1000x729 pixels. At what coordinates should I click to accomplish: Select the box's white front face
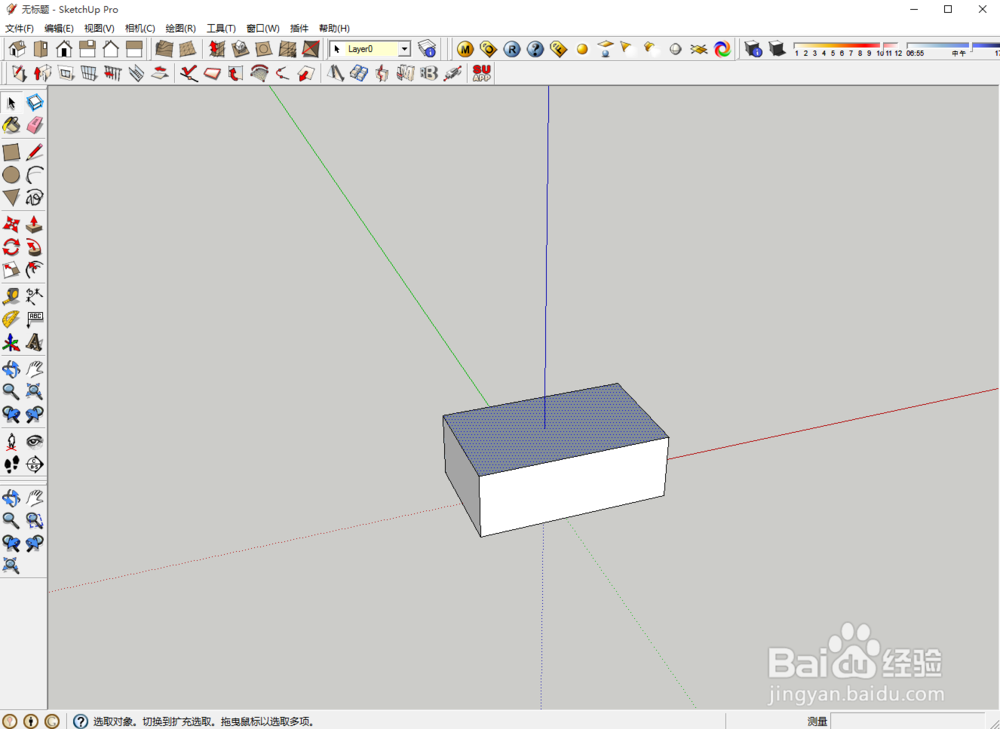point(573,489)
